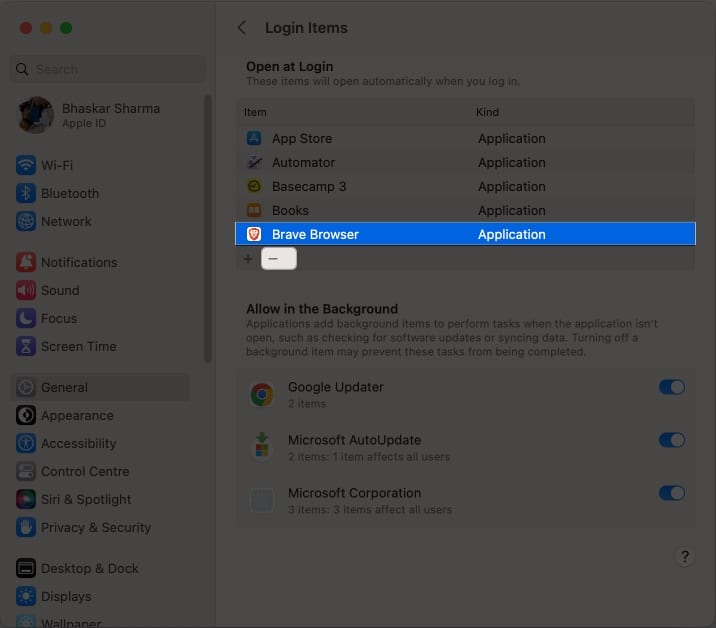This screenshot has height=628, width=716.
Task: Click Application kind in App Store row
Action: tap(511, 138)
